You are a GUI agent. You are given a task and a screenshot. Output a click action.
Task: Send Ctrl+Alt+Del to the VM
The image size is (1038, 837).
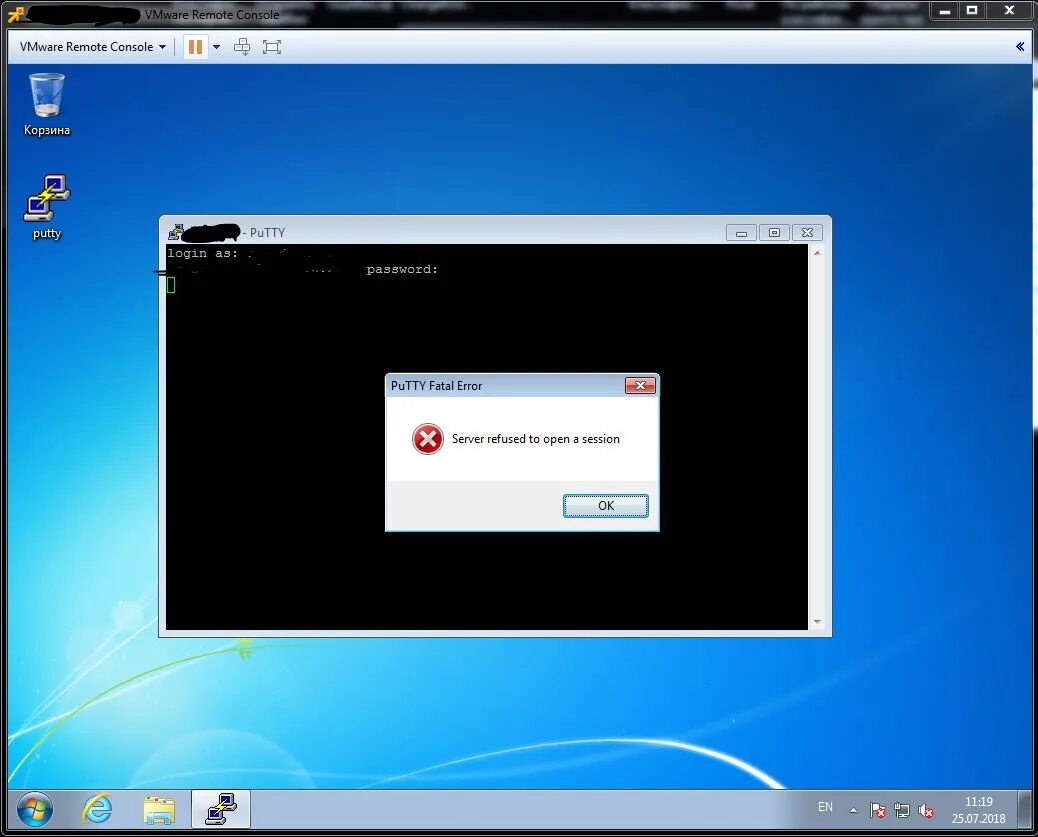tap(242, 47)
